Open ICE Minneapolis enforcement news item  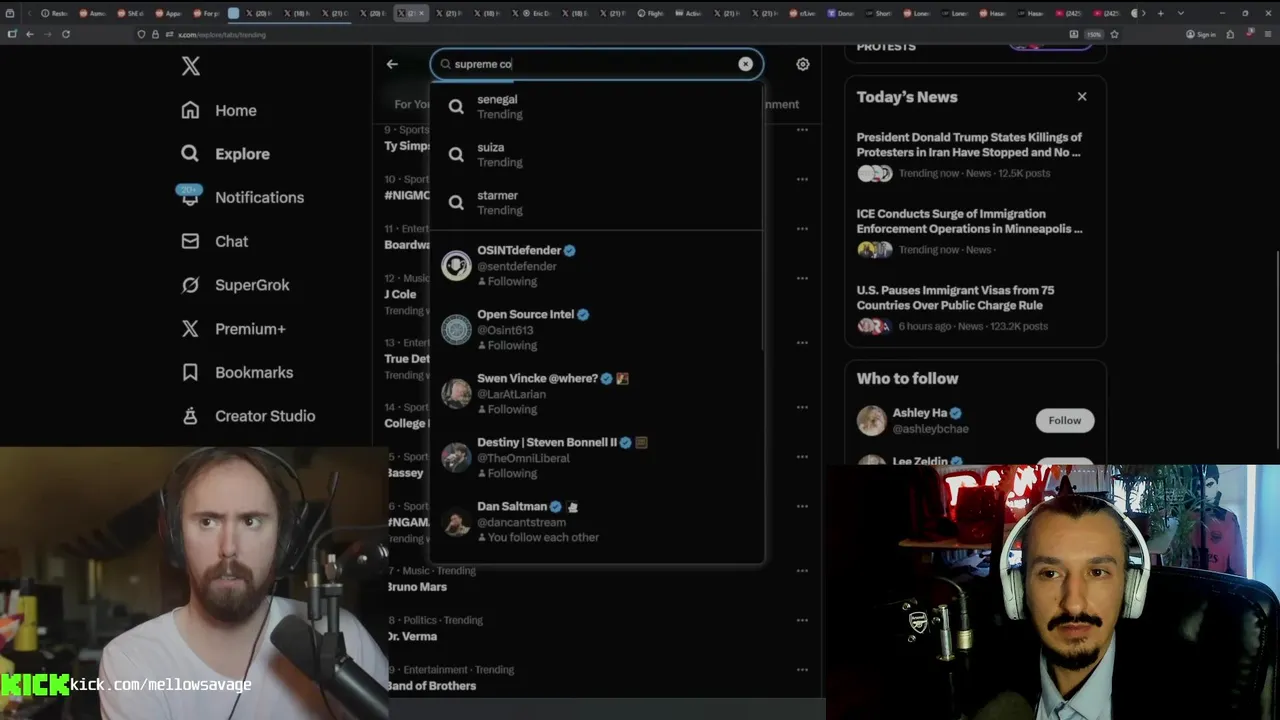click(975, 231)
